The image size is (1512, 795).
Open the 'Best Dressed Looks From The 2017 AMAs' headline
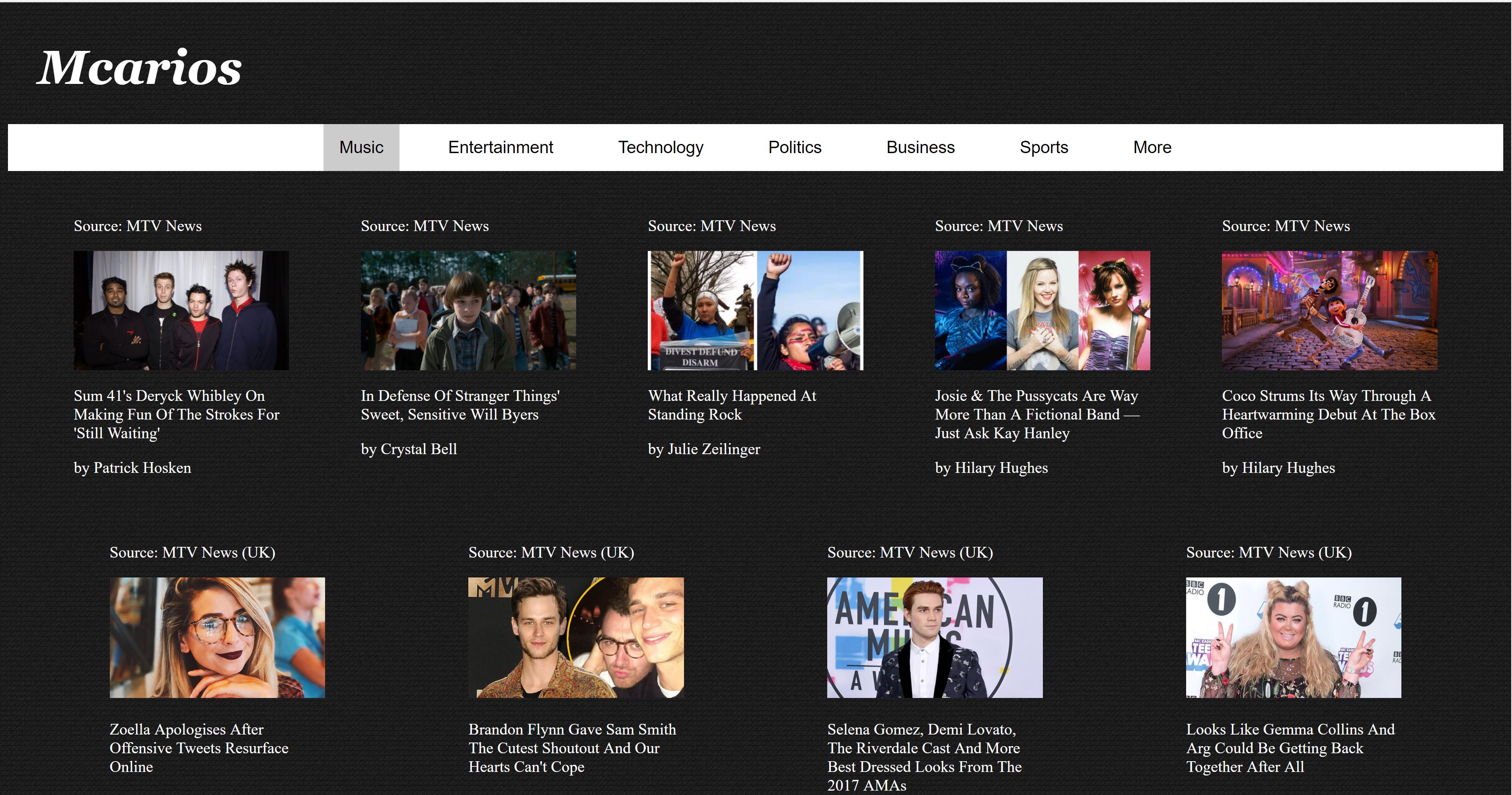[925, 758]
